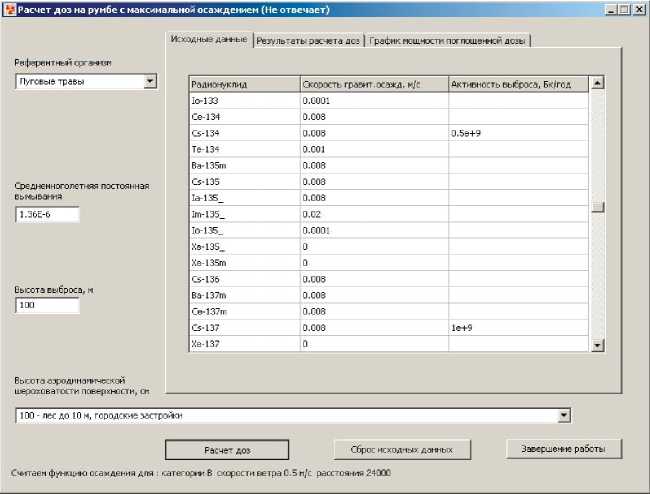This screenshot has width=650, height=494.
Task: Click the Активность выброса column header
Action: (518, 84)
